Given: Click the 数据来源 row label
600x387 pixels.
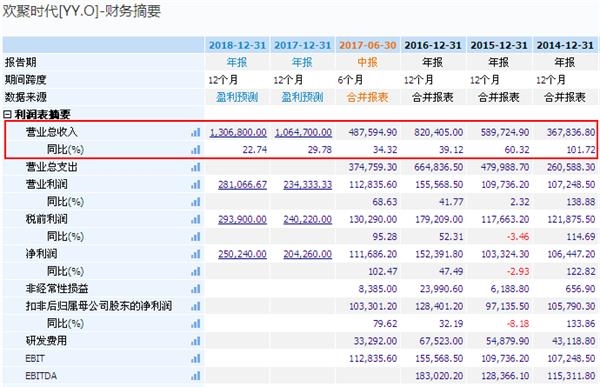Looking at the screenshot, I should tap(26, 97).
